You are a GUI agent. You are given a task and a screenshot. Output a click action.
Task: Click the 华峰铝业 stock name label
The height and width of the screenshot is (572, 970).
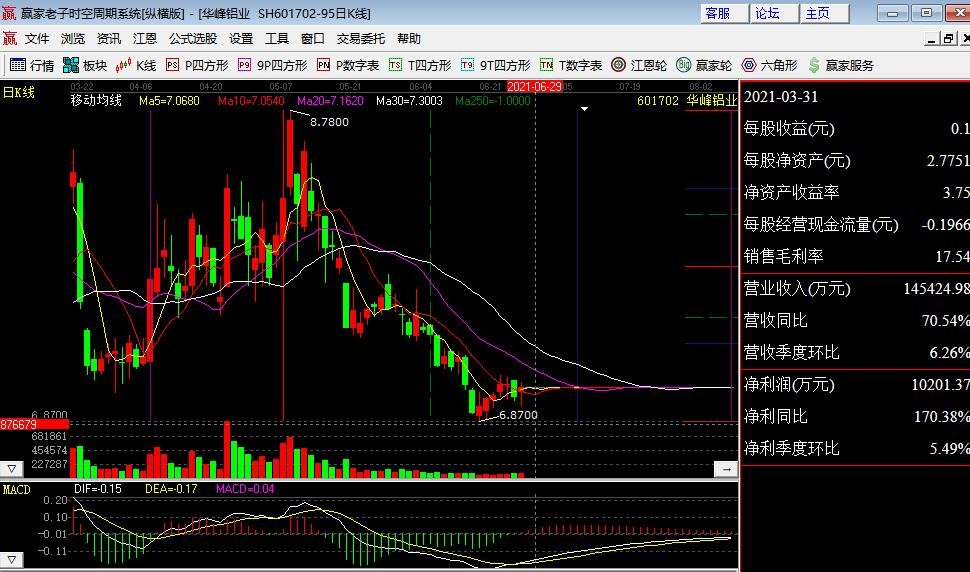click(711, 101)
